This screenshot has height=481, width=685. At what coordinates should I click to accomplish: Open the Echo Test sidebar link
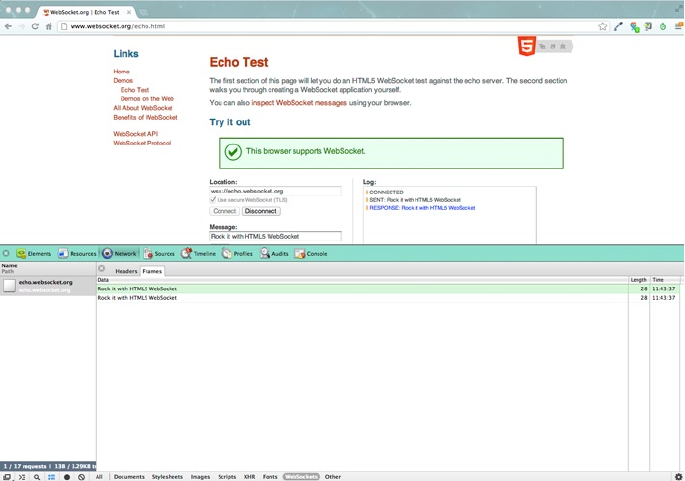135,90
